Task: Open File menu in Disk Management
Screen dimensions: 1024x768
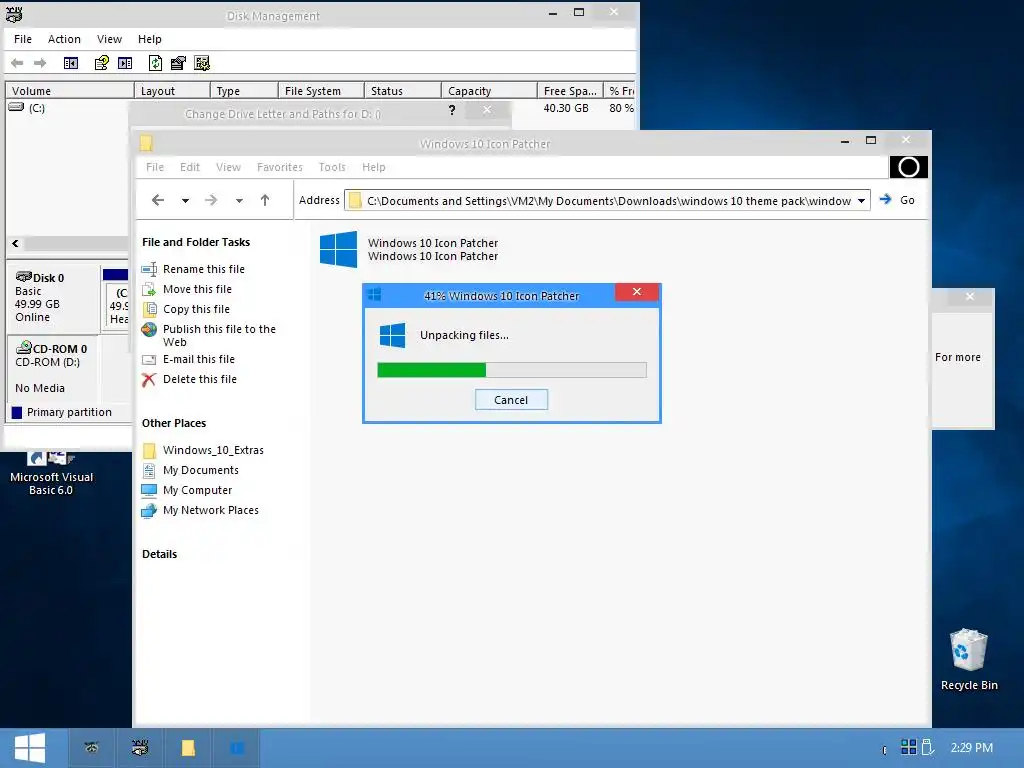Action: click(x=23, y=39)
